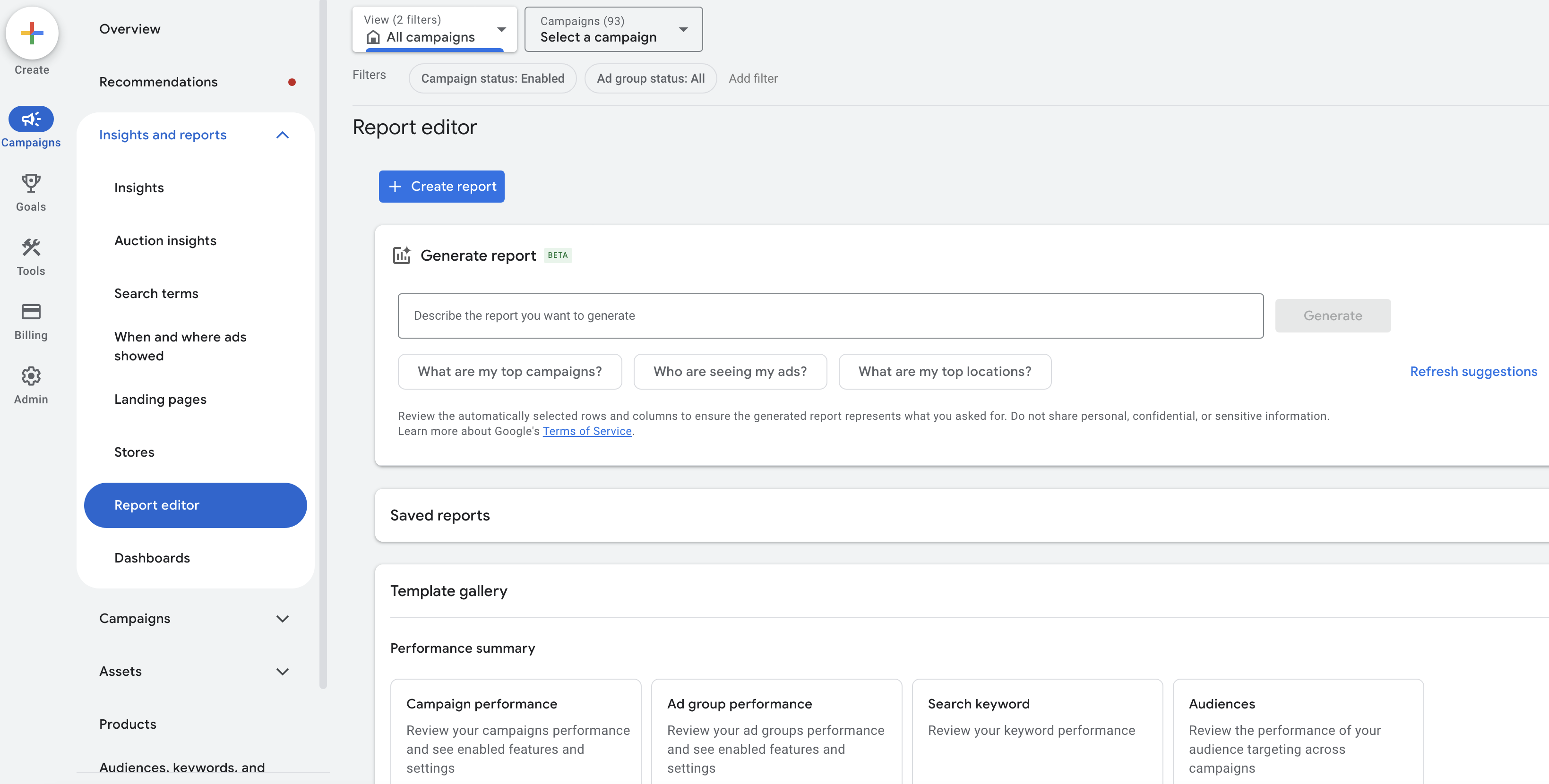Select the Campaigns megaphone icon in left rail
The image size is (1549, 784).
point(31,119)
